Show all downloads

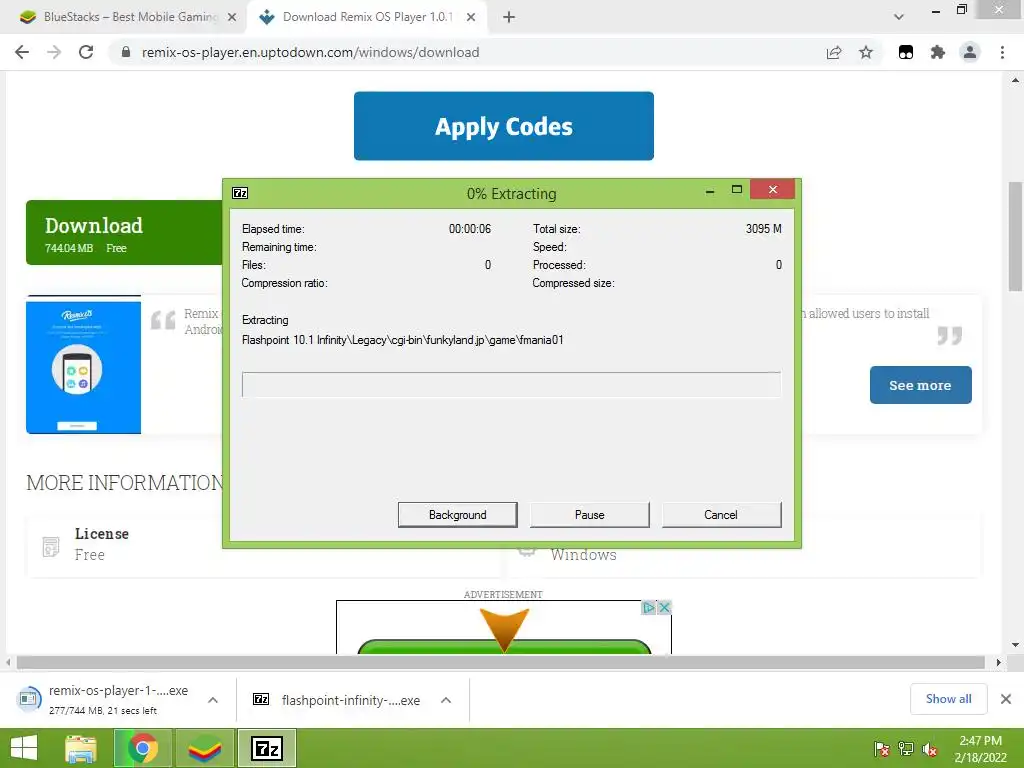(x=948, y=699)
